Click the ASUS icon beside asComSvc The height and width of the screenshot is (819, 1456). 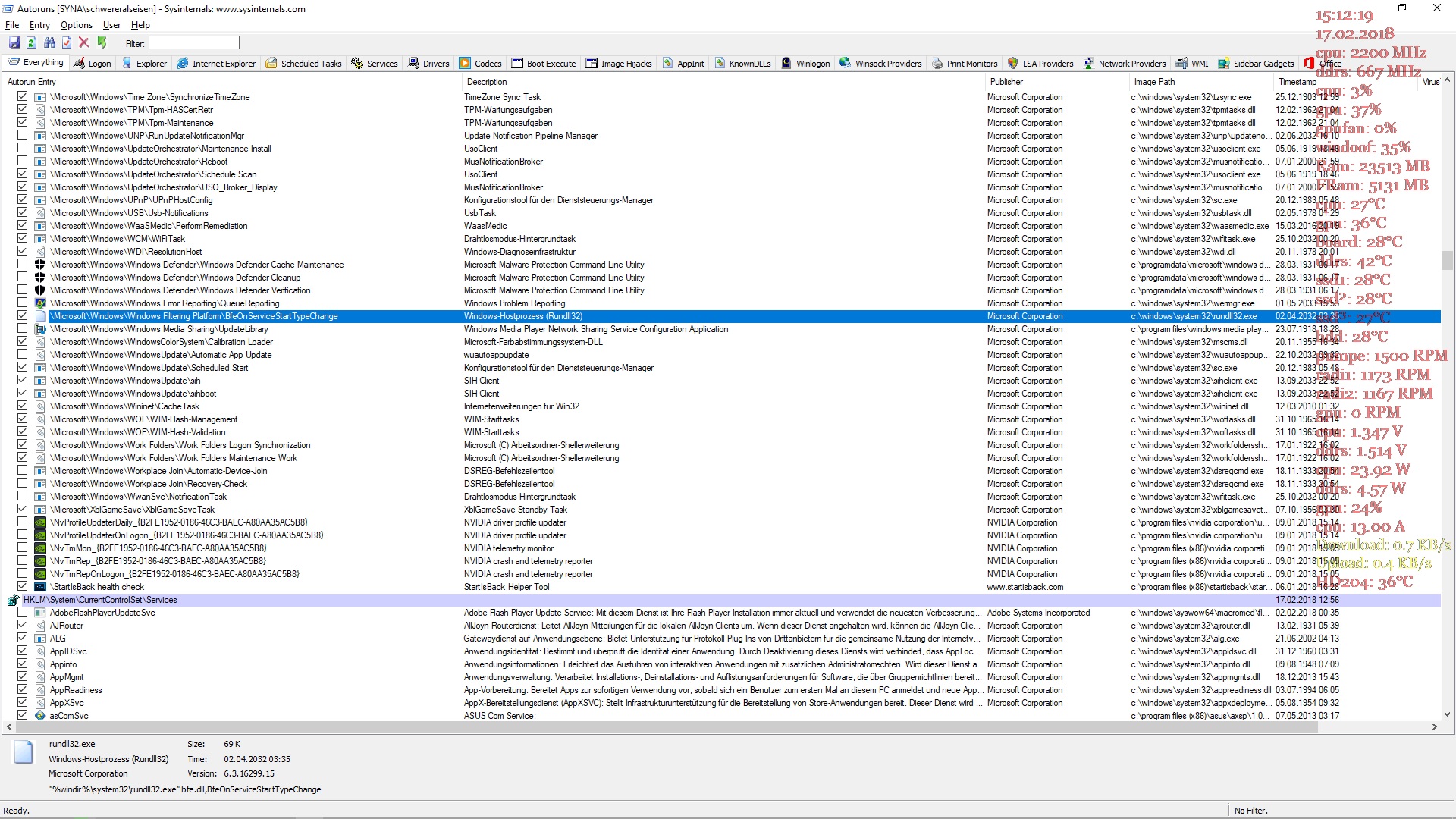click(x=40, y=716)
